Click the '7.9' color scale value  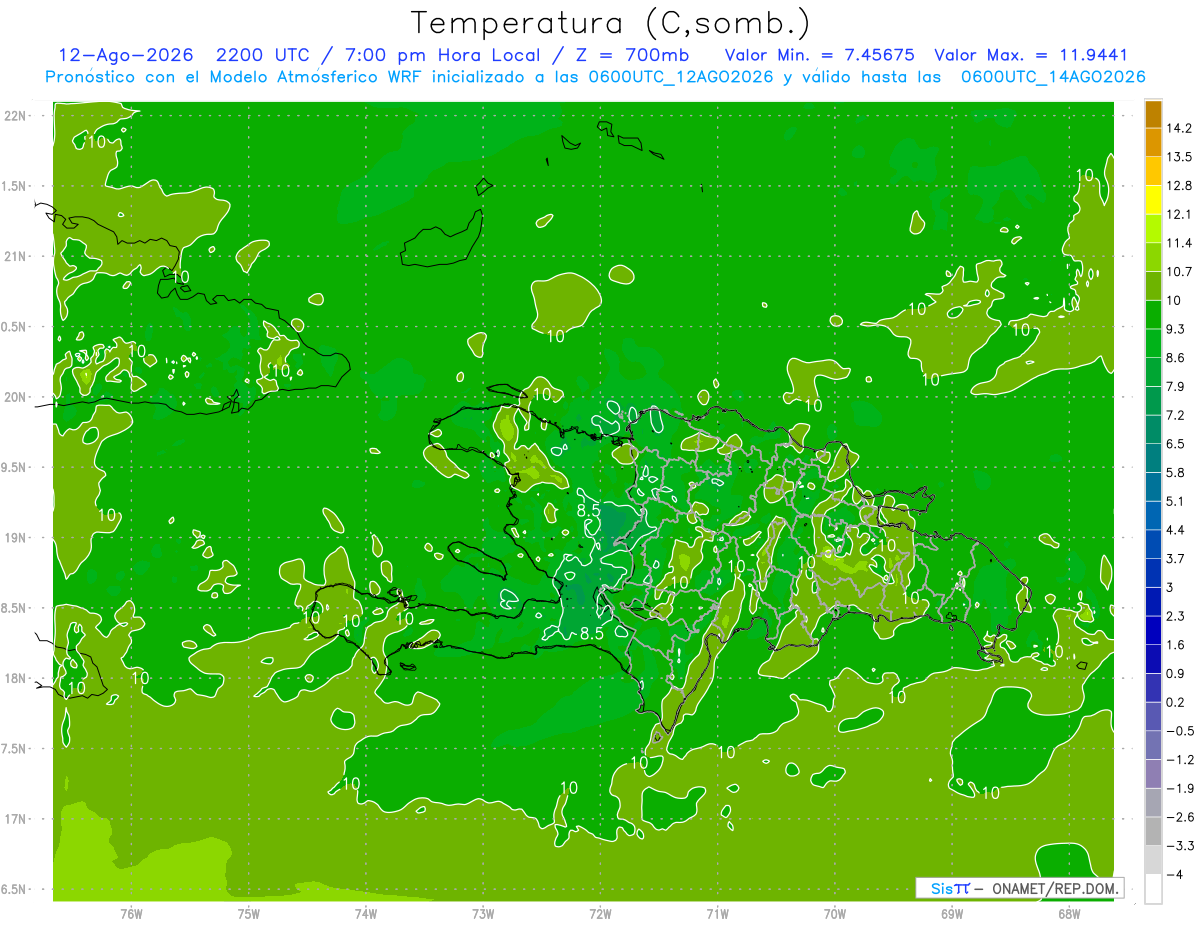coord(1177,386)
